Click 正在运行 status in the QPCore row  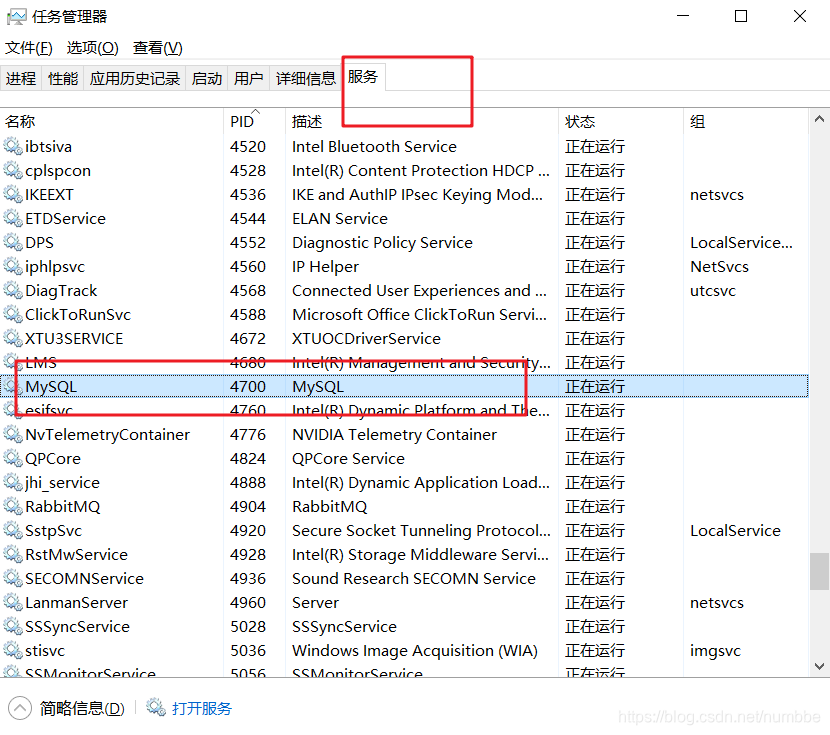point(595,458)
